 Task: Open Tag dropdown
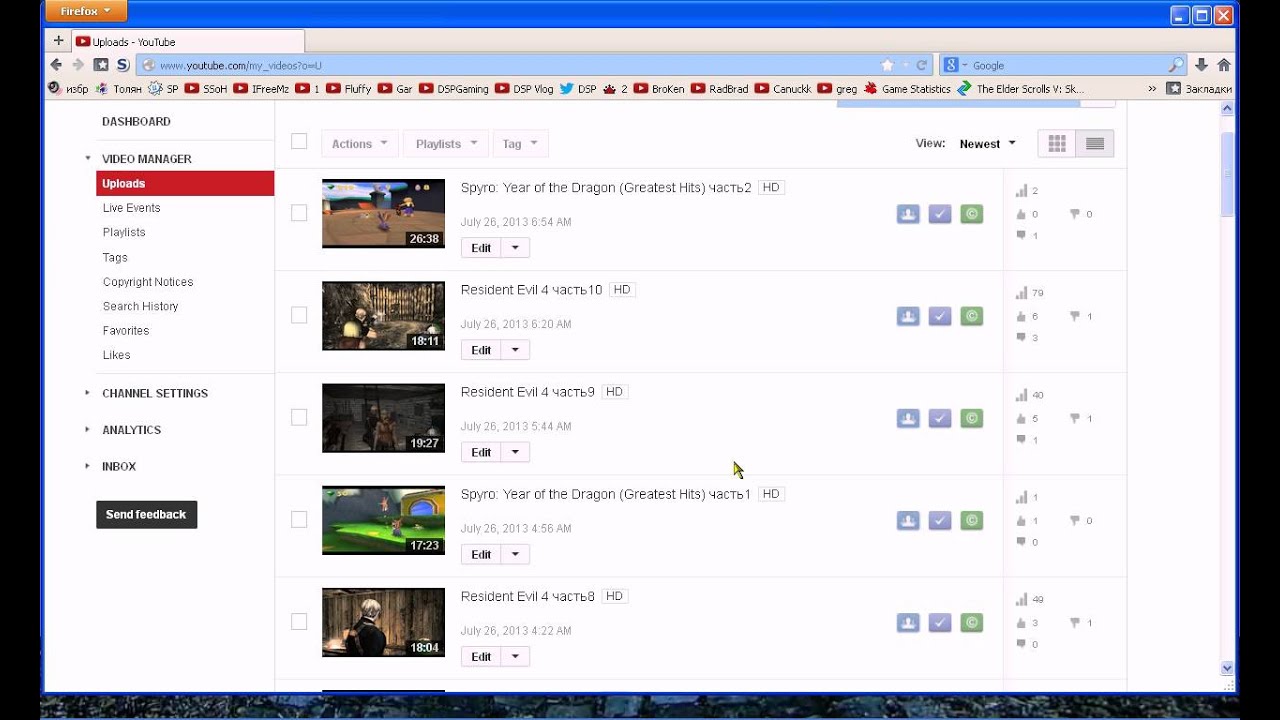(x=520, y=144)
